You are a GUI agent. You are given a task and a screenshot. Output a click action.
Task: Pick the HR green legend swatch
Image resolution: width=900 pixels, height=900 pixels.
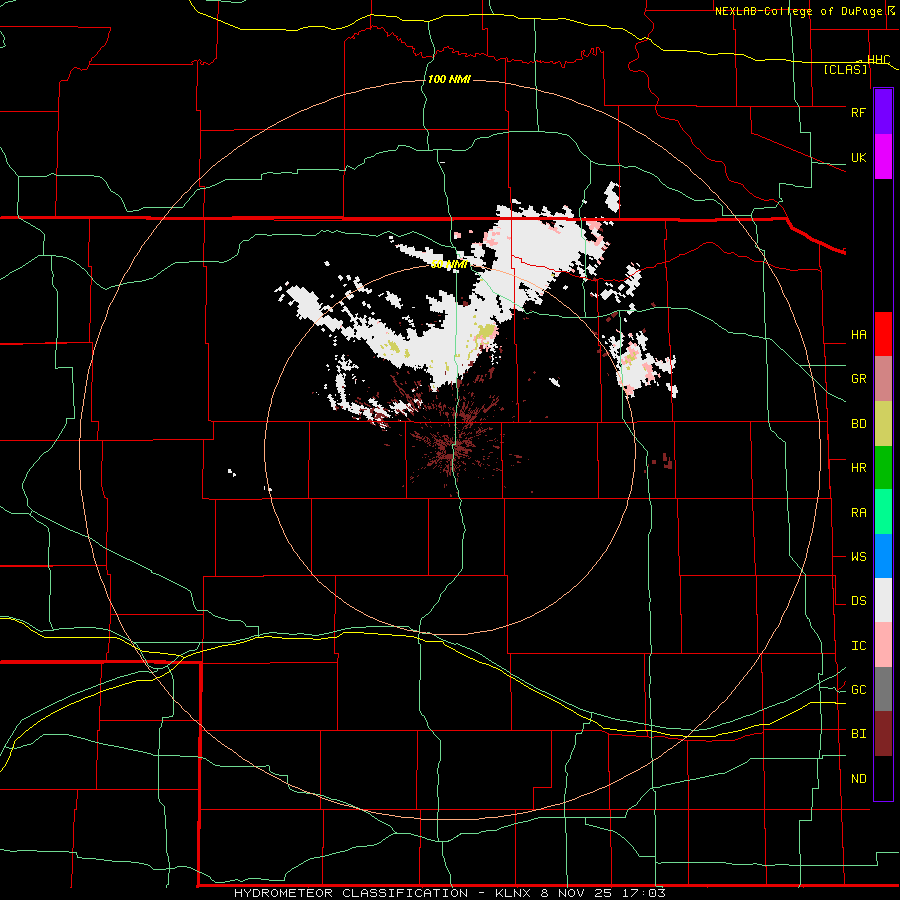pyautogui.click(x=883, y=468)
